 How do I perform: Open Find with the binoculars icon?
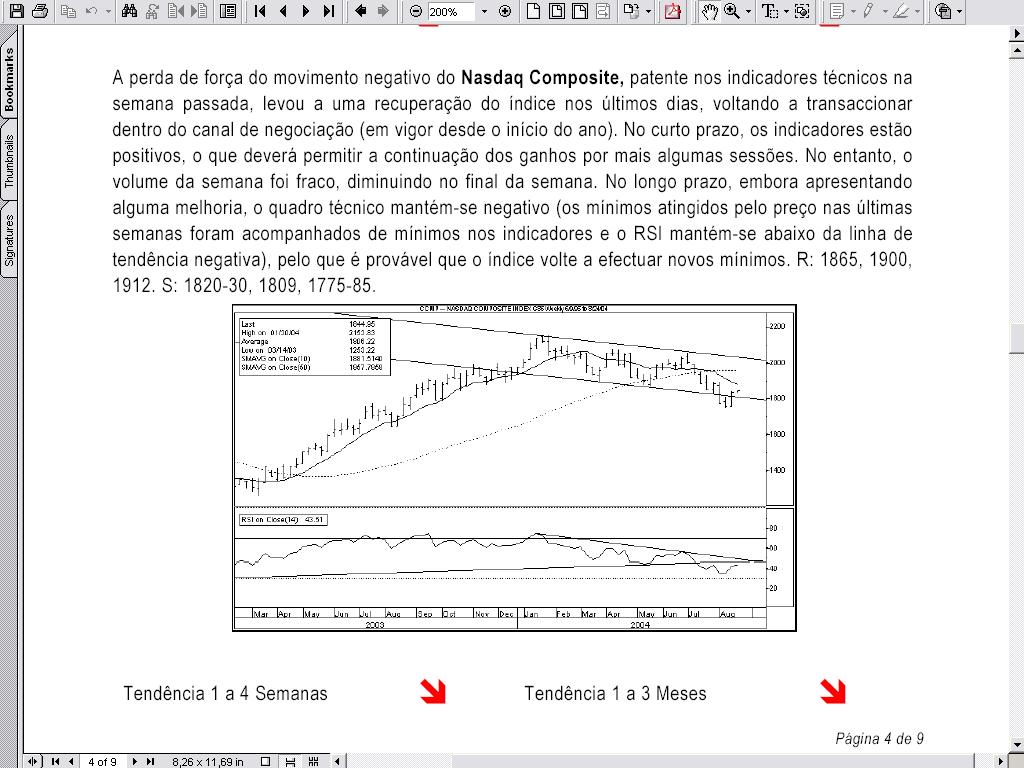click(x=129, y=10)
